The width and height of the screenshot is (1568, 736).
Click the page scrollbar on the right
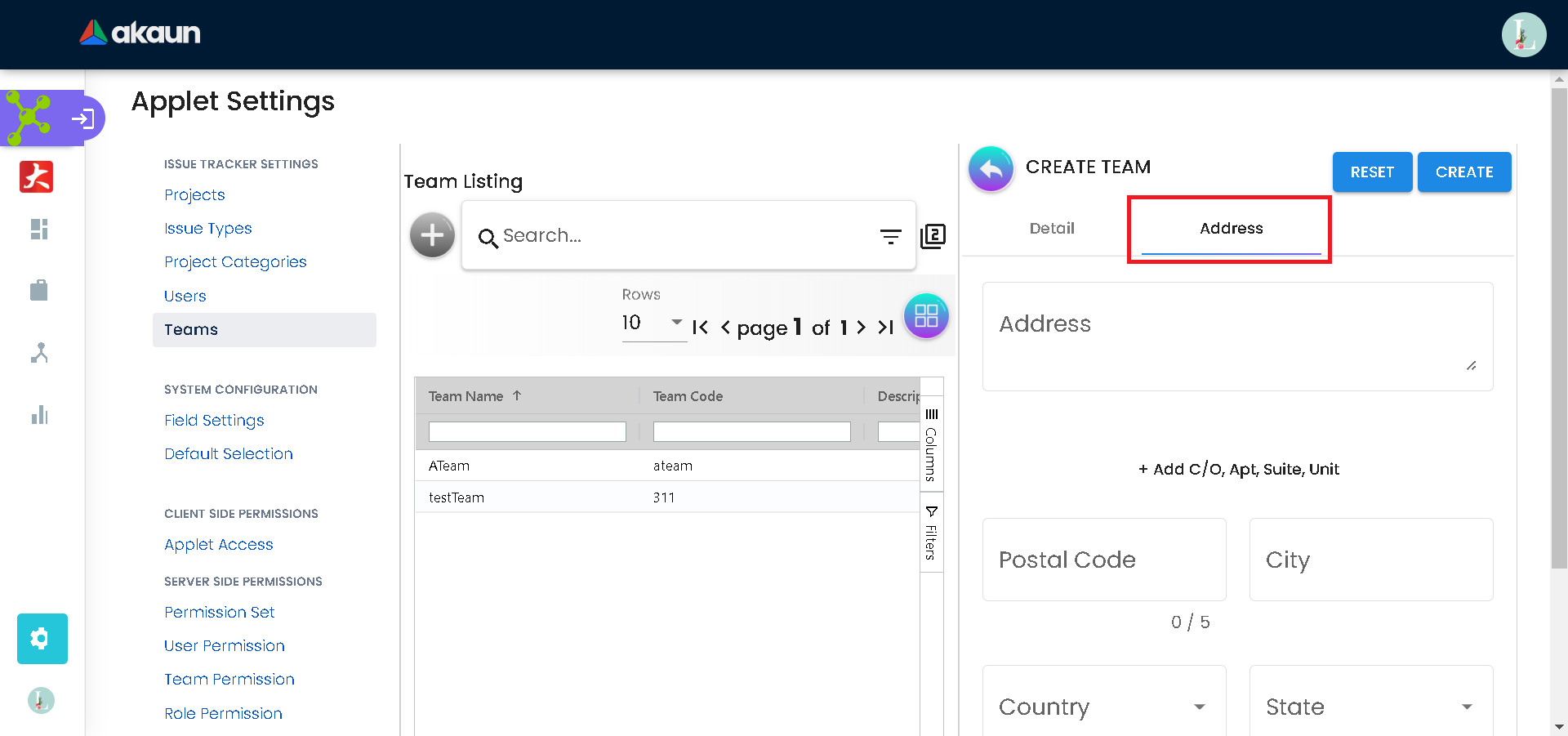pyautogui.click(x=1559, y=327)
